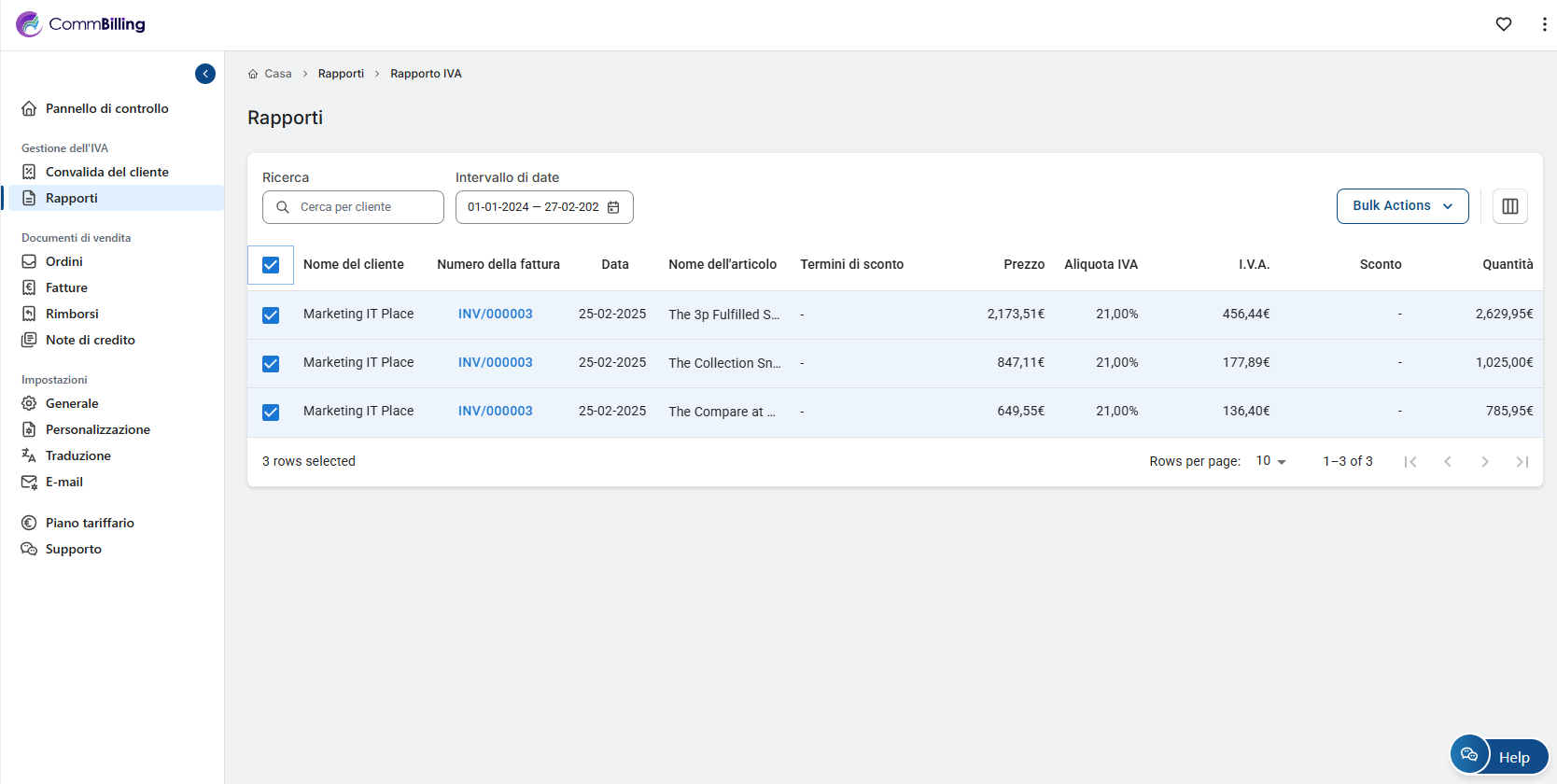Image resolution: width=1557 pixels, height=784 pixels.
Task: Open Convalida del cliente menu item
Action: tap(106, 172)
